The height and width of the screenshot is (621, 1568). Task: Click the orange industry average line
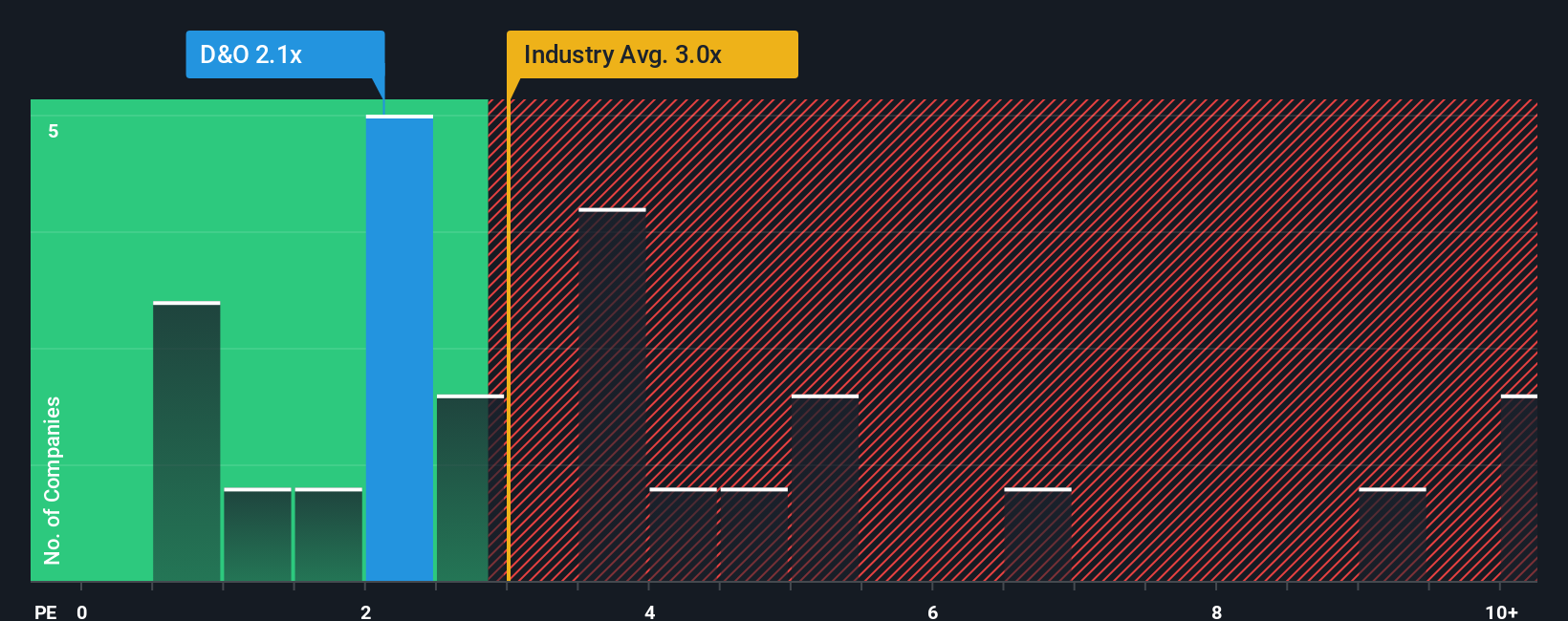click(x=509, y=340)
